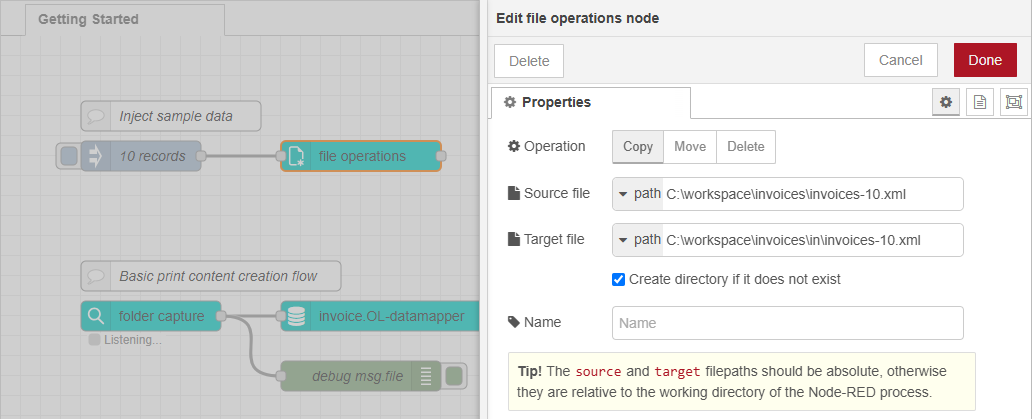Toggle the debug msg.file node output button

(454, 376)
